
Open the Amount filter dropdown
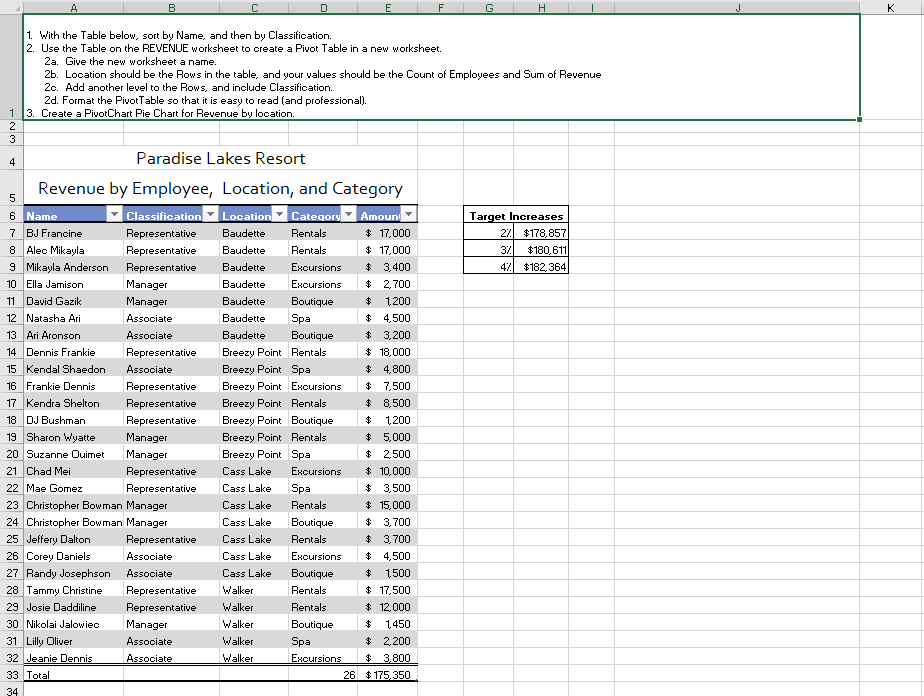[x=409, y=215]
